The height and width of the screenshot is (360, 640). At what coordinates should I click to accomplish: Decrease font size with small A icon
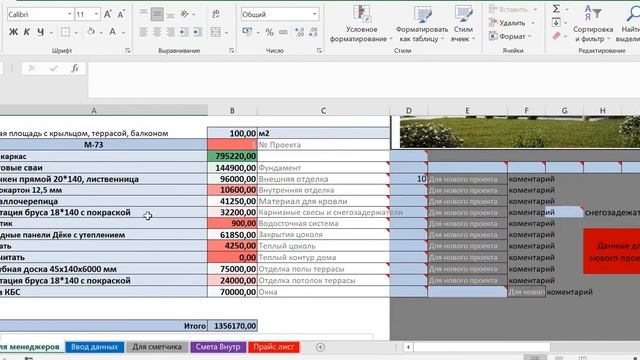(x=121, y=14)
